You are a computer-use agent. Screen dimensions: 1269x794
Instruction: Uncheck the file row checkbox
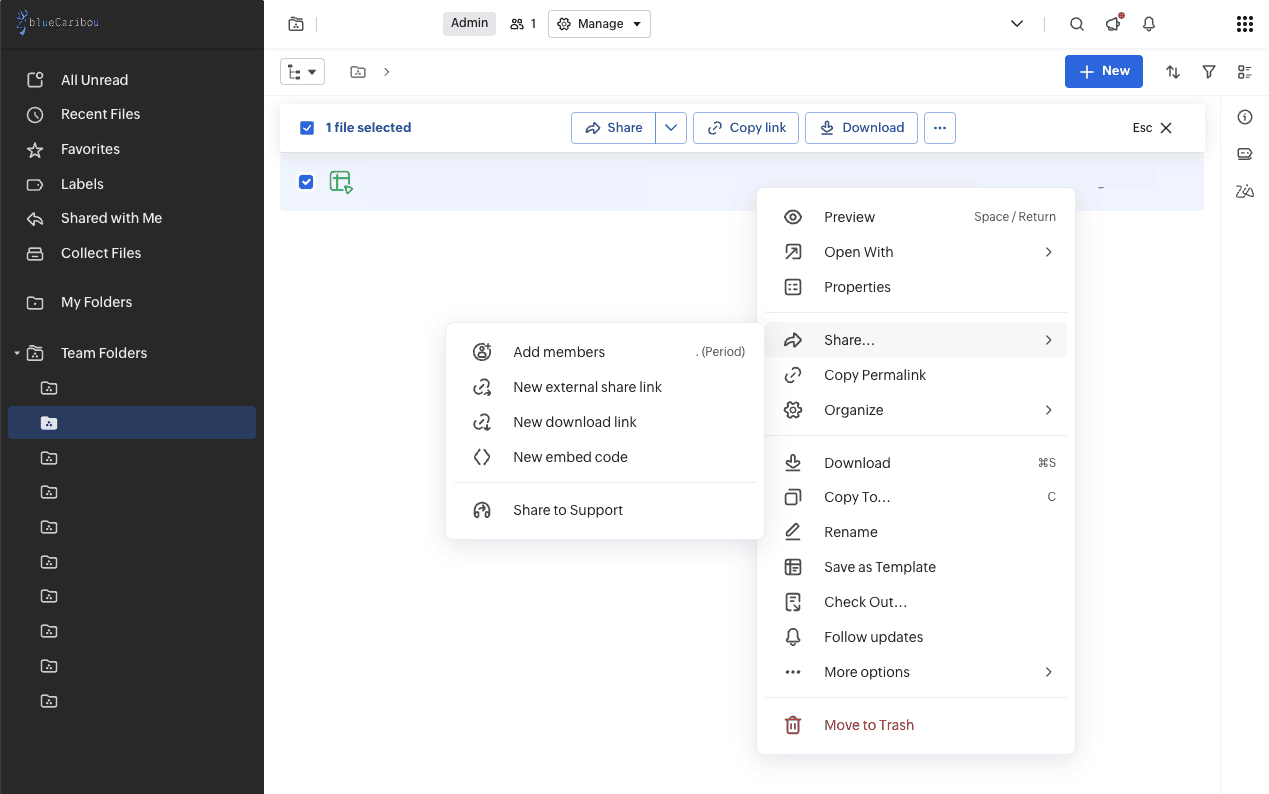(306, 182)
